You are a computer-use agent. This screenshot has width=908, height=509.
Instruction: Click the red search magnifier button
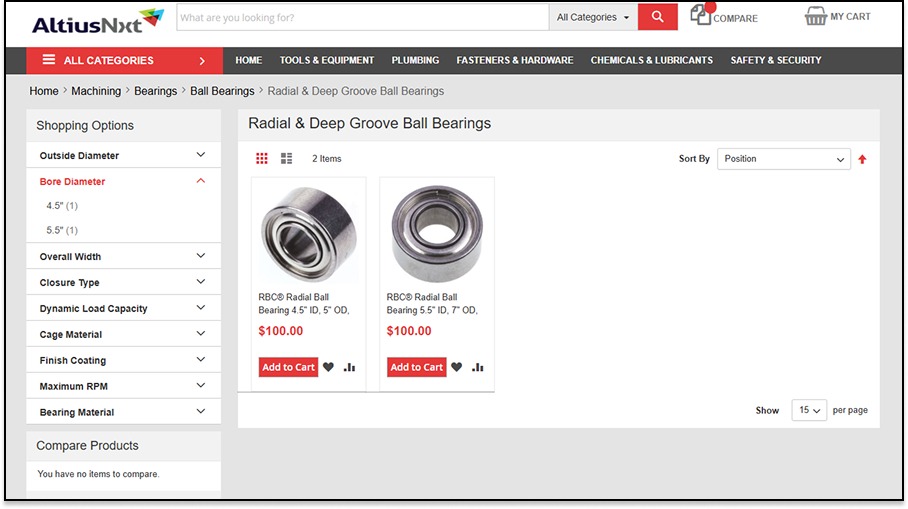click(x=657, y=17)
